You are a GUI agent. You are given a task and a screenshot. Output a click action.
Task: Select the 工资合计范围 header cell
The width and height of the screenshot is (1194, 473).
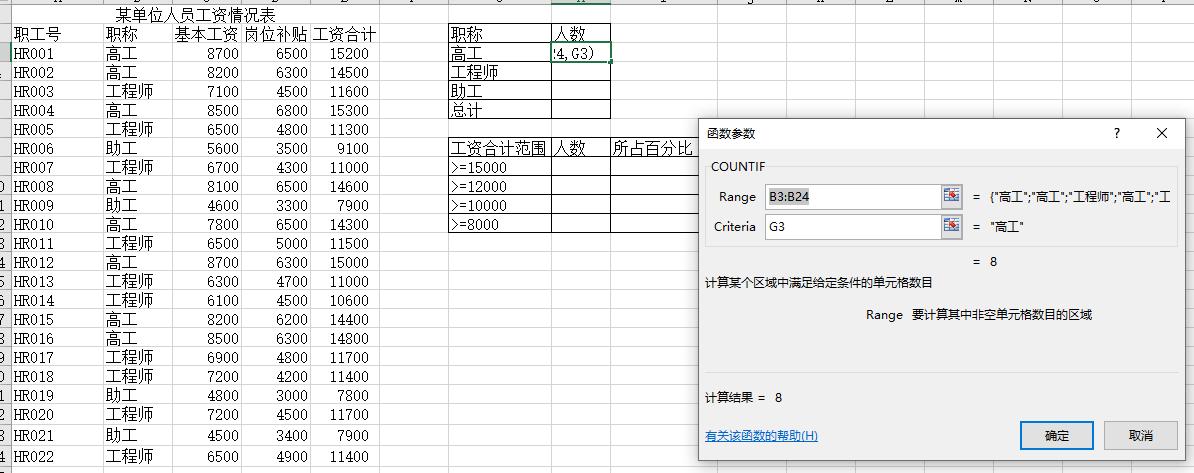[x=500, y=148]
